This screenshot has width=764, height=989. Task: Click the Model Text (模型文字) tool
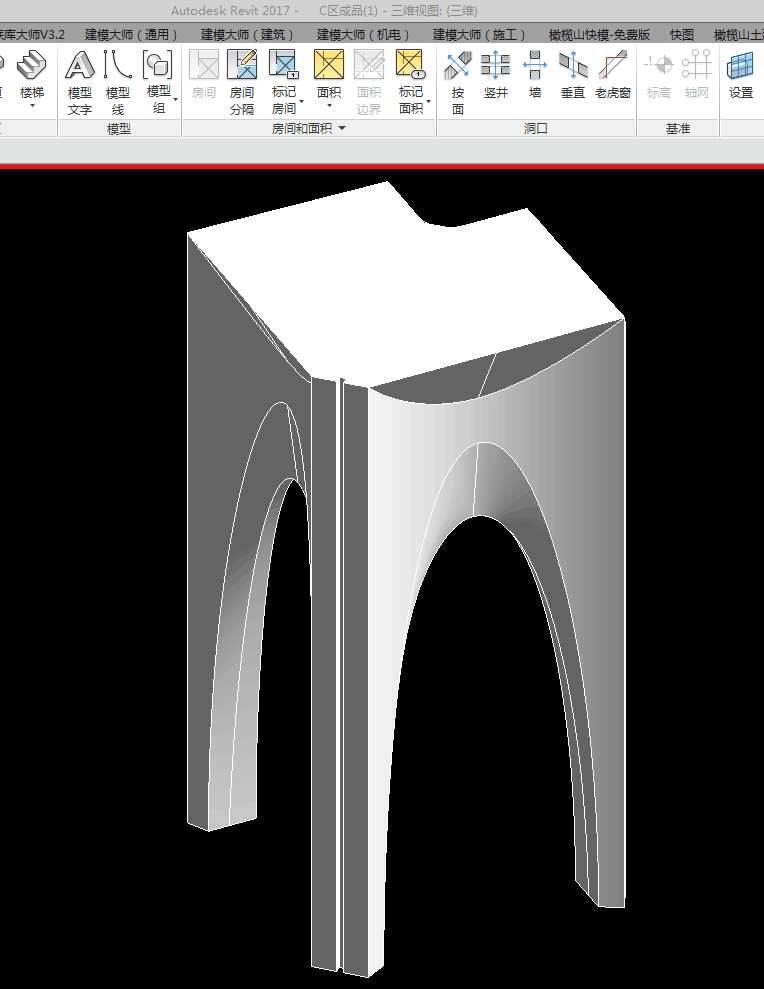pyautogui.click(x=80, y=80)
